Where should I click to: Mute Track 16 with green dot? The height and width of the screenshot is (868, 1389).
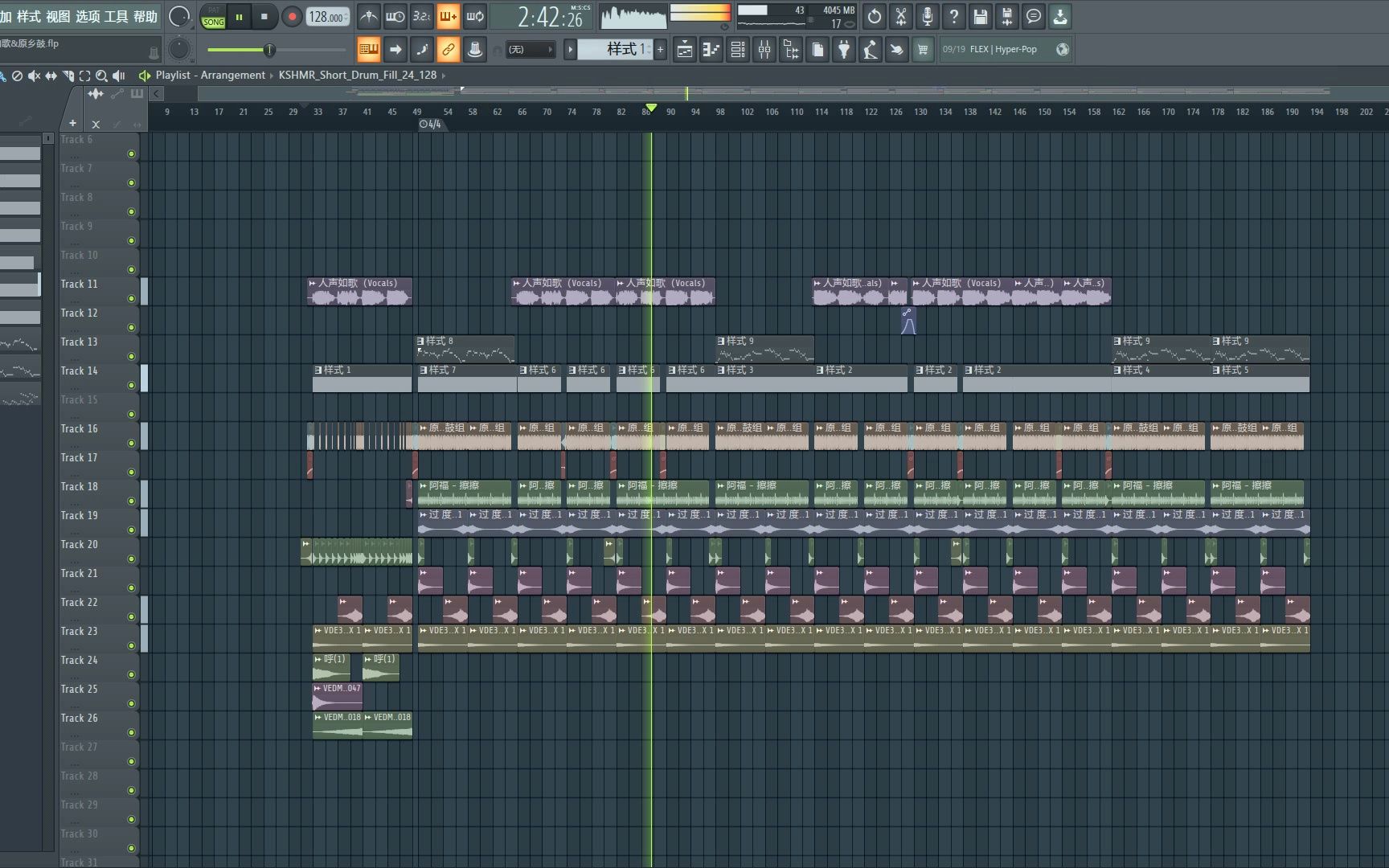[131, 443]
